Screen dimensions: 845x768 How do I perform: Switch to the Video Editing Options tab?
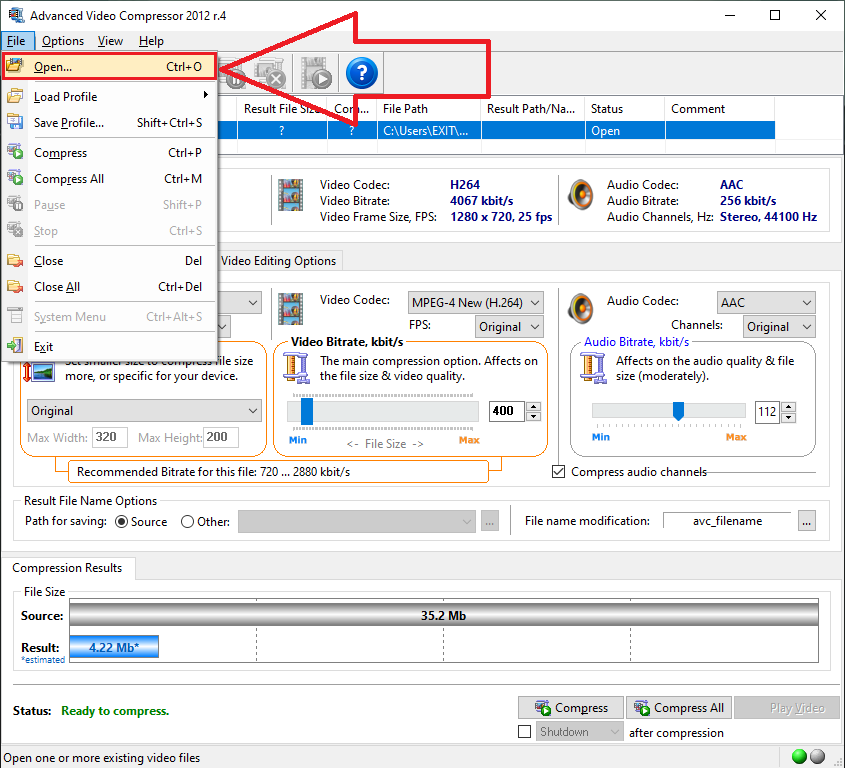pyautogui.click(x=279, y=261)
